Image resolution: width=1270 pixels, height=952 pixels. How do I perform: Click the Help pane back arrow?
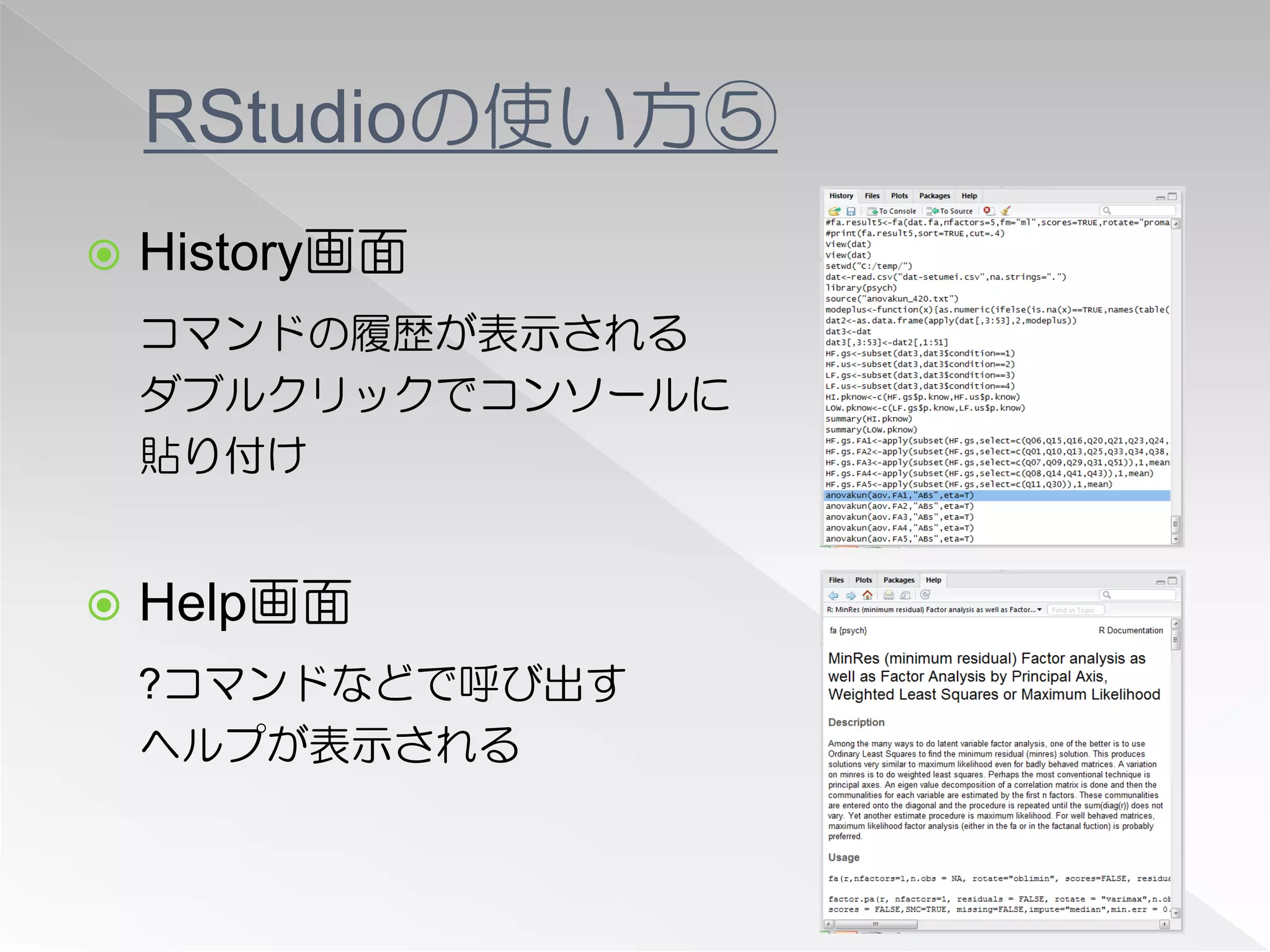[833, 596]
